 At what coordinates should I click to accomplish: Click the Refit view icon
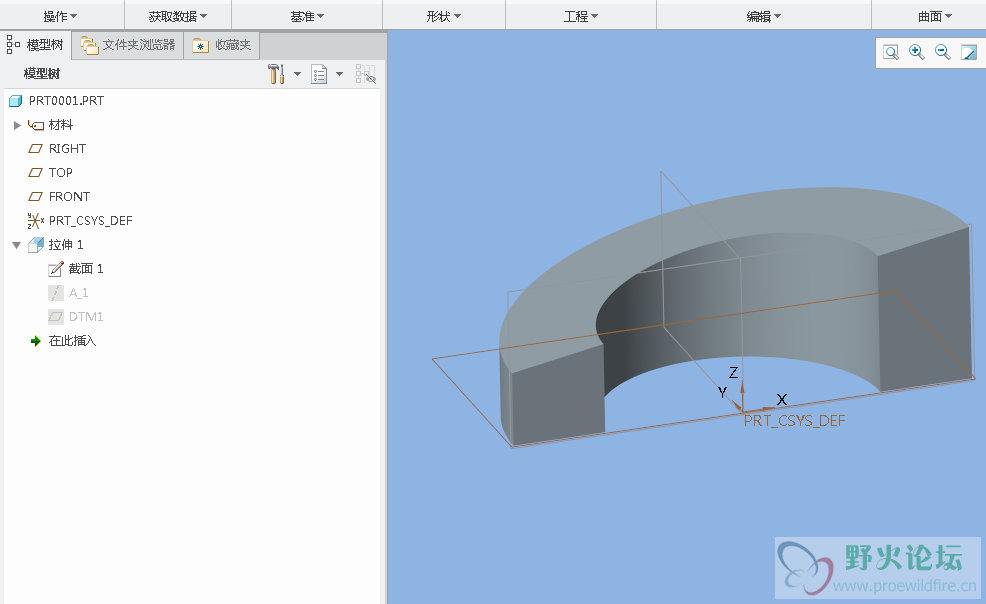click(890, 52)
